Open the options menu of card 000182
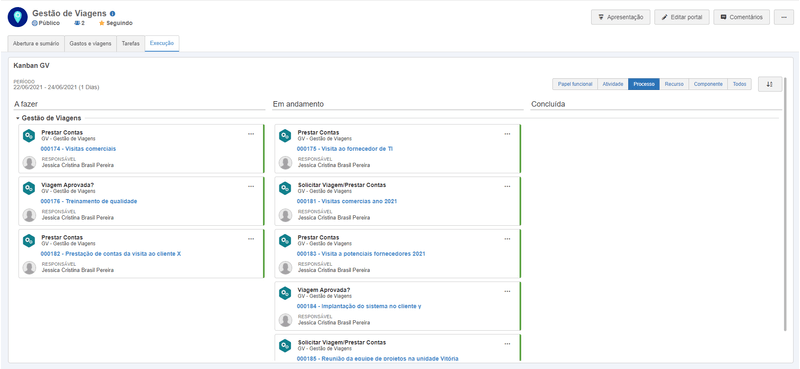Screen dimensions: 800x369 click(x=251, y=239)
